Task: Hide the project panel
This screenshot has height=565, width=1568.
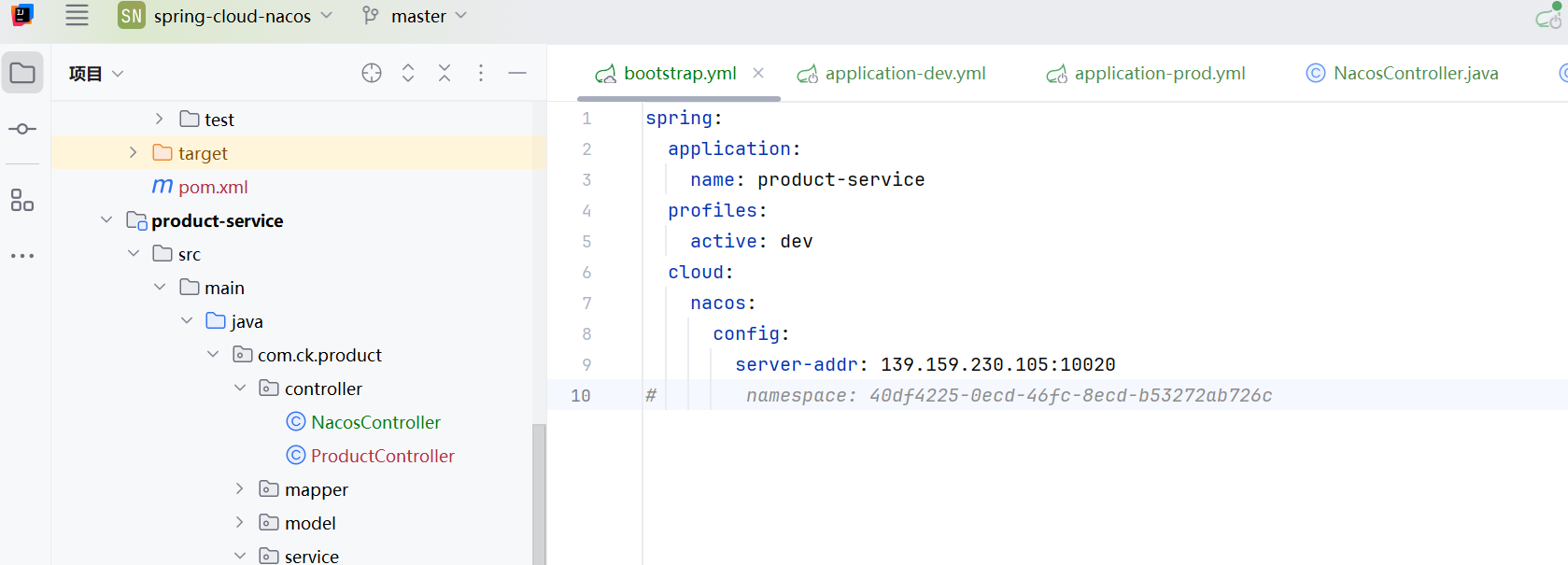Action: (517, 73)
